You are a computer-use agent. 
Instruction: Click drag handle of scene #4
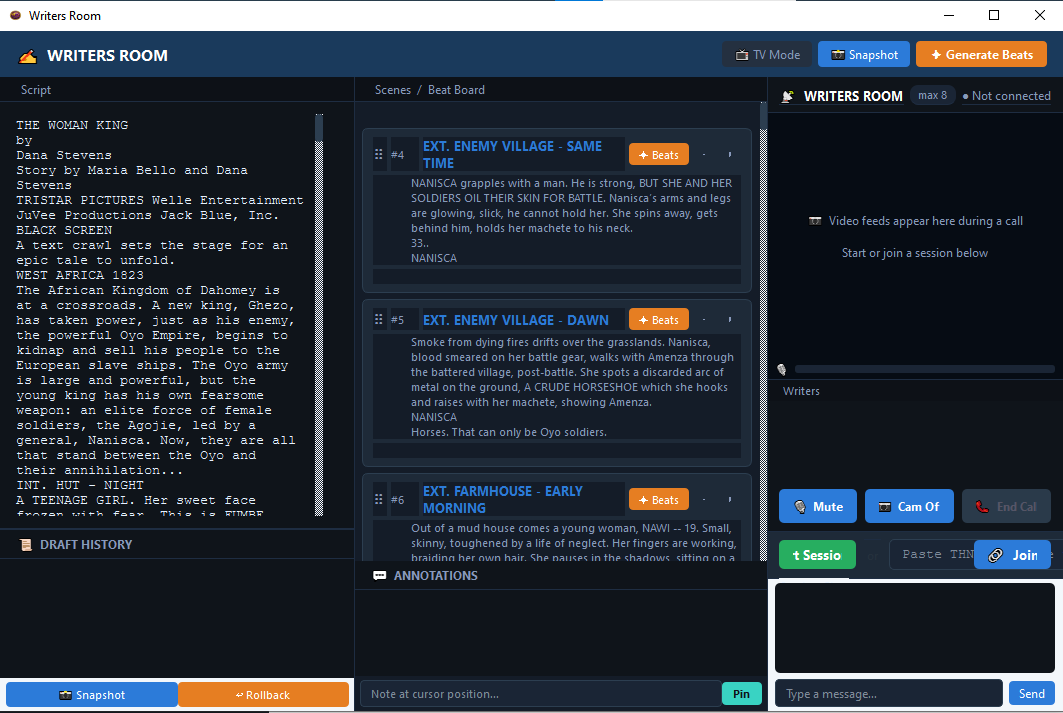pyautogui.click(x=379, y=155)
